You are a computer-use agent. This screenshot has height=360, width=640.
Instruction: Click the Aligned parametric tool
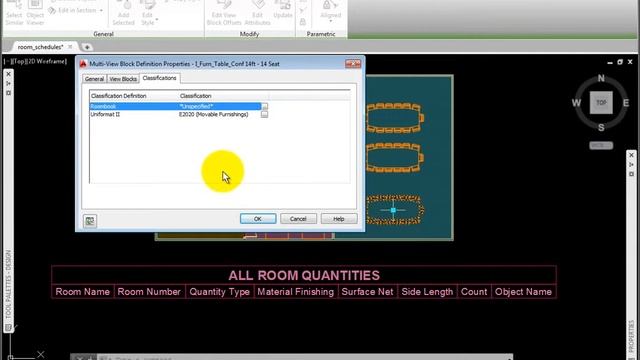(x=330, y=11)
